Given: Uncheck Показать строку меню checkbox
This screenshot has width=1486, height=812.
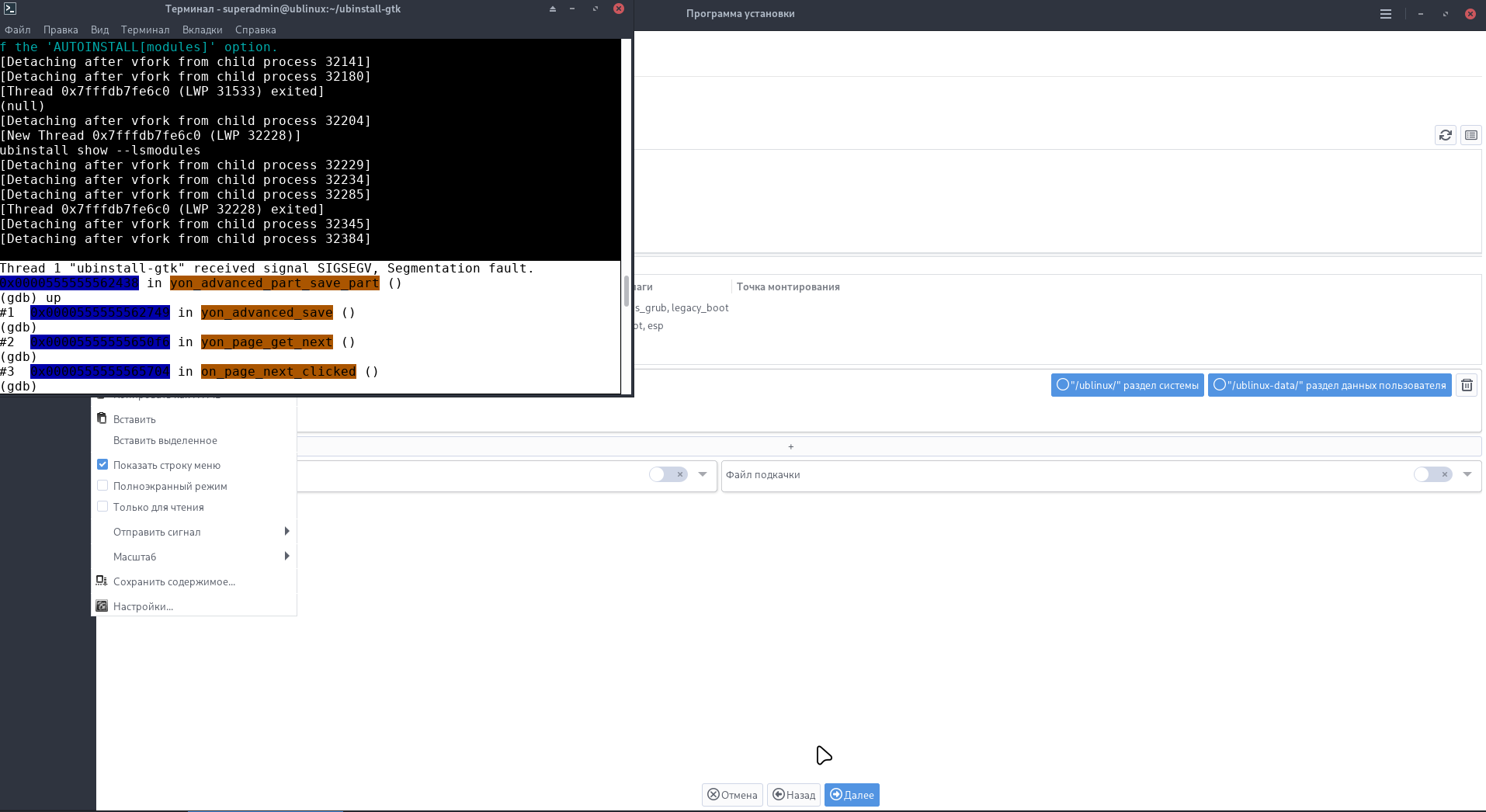Looking at the screenshot, I should pyautogui.click(x=102, y=464).
